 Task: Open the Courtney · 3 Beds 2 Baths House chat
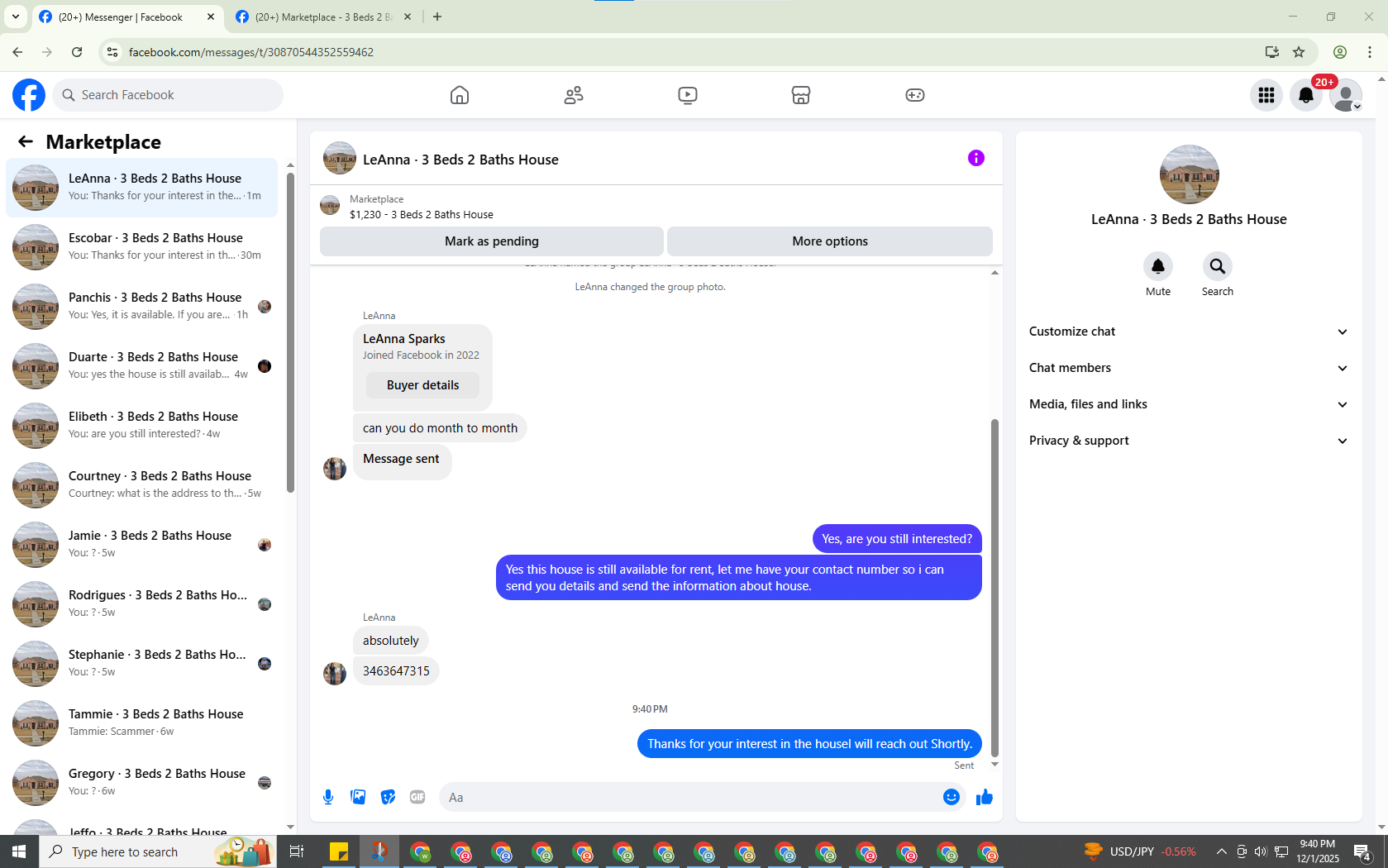pyautogui.click(x=142, y=484)
